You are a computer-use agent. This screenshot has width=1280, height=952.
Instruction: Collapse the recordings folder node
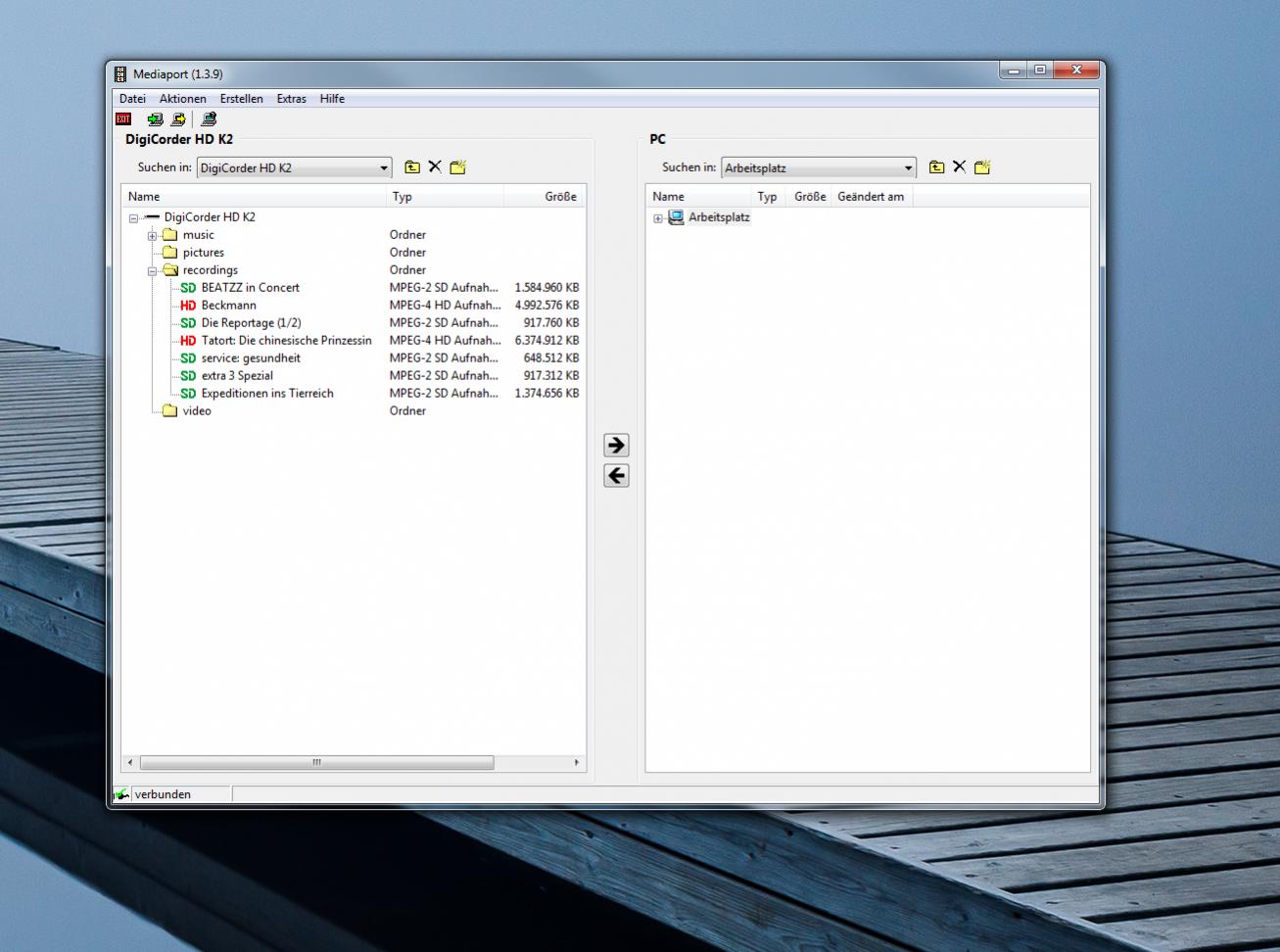click(152, 271)
